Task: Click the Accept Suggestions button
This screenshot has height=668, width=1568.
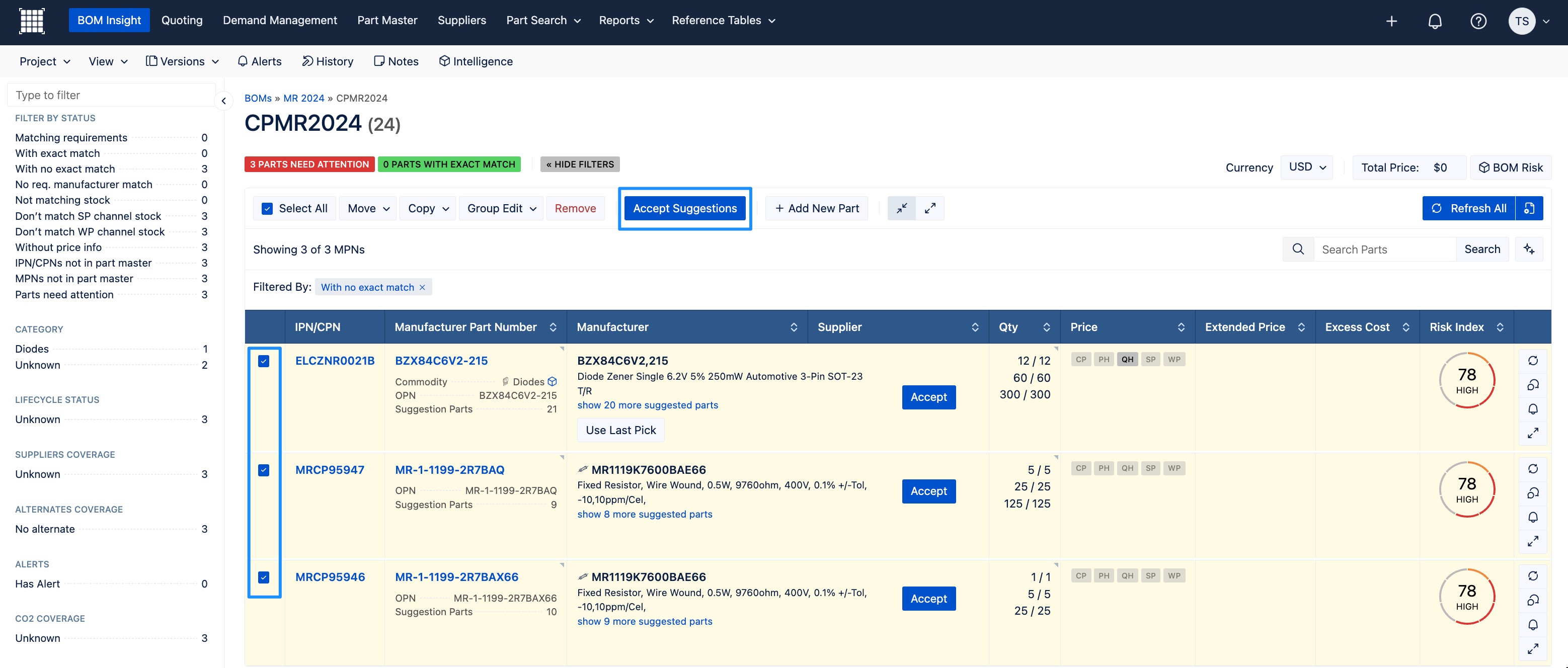Action: pyautogui.click(x=685, y=209)
